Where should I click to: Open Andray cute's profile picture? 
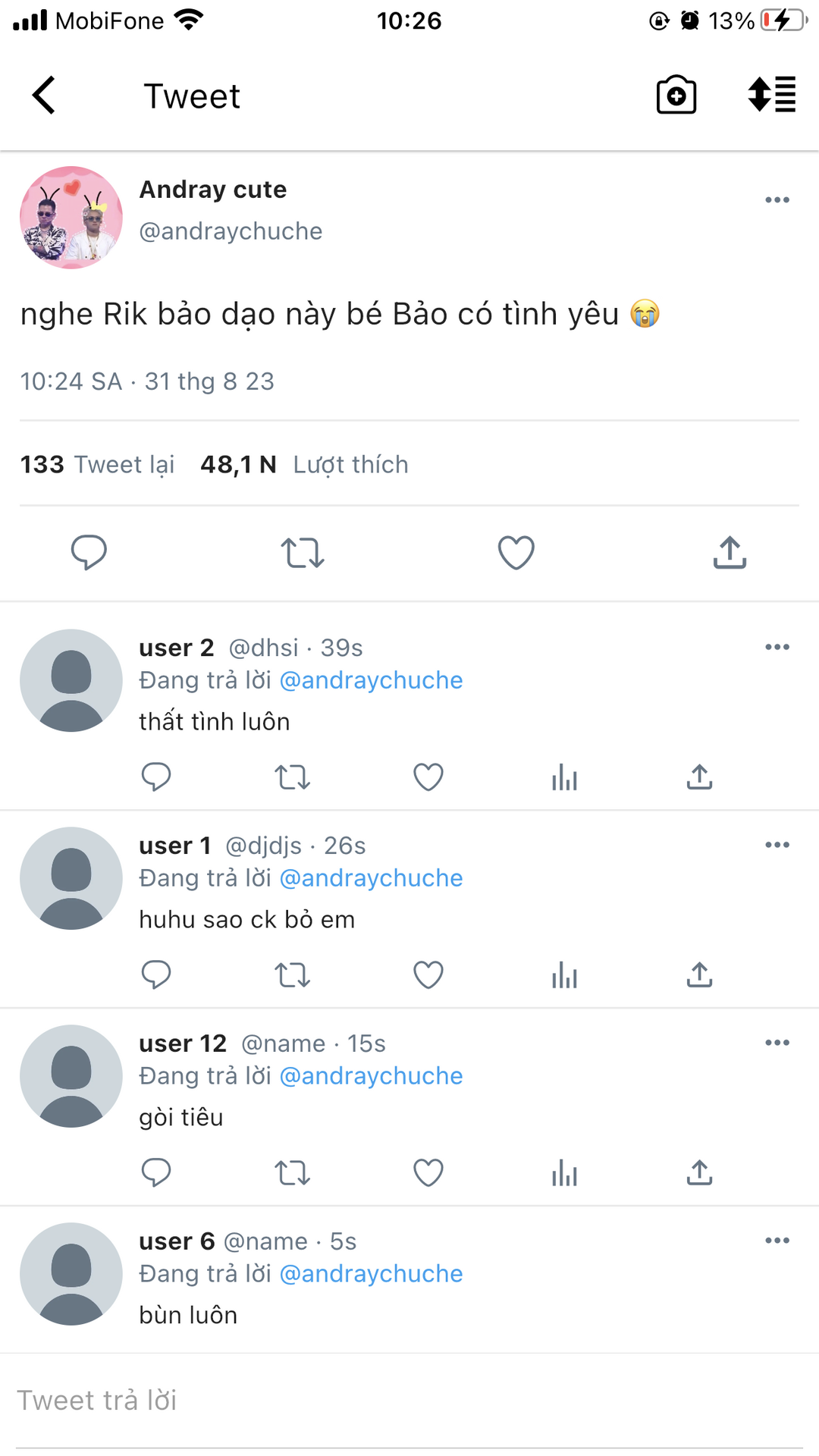click(71, 218)
